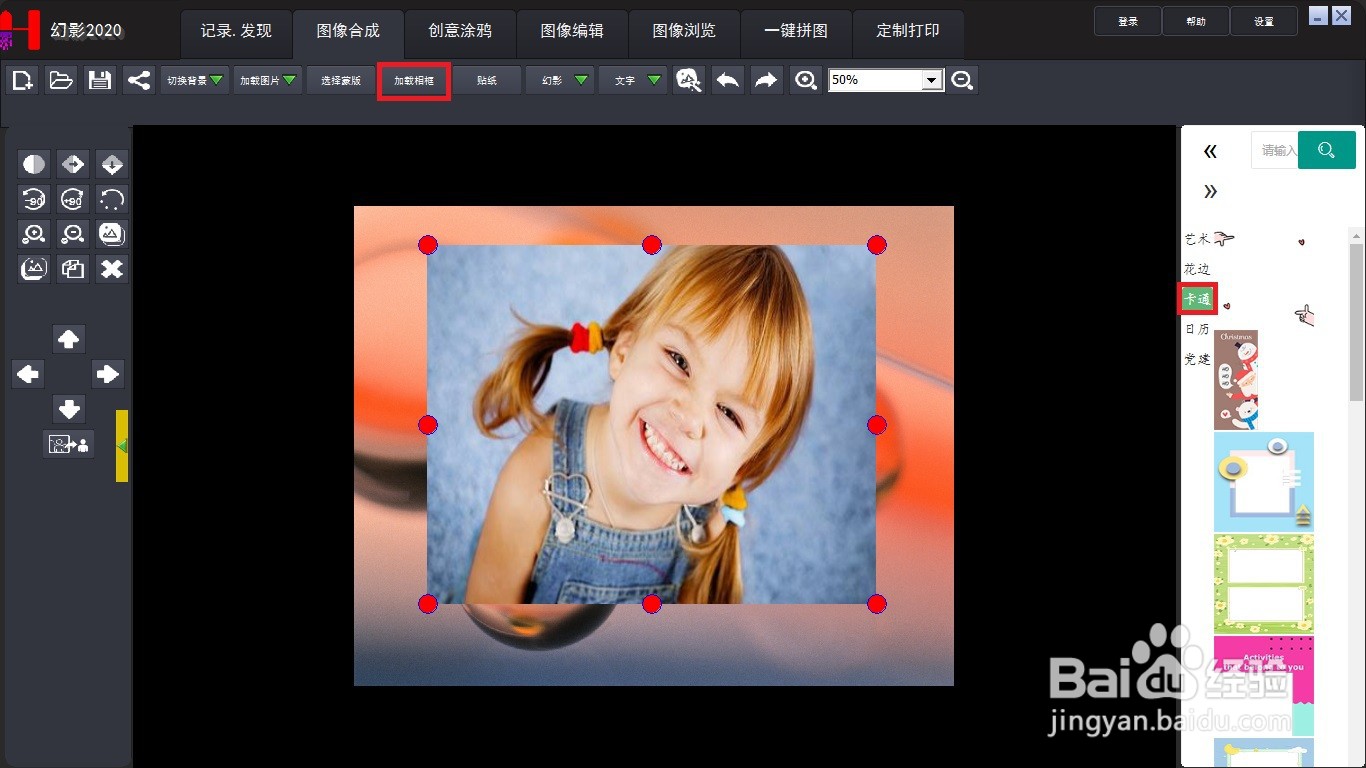Click the rounded picture icon in fourth row
The width and height of the screenshot is (1366, 768).
pos(34,269)
